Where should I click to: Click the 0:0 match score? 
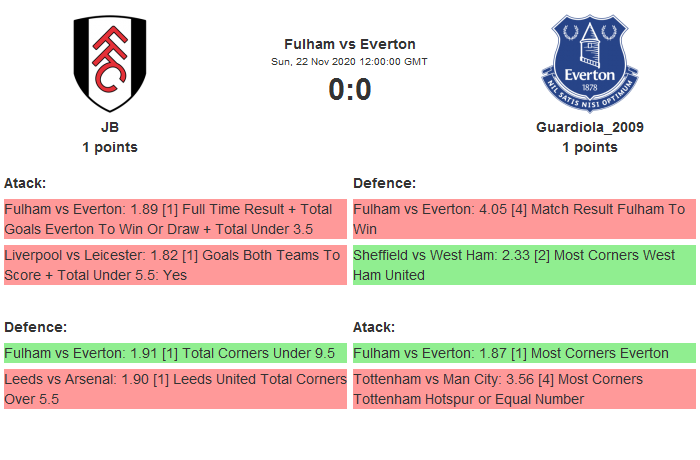tap(350, 90)
